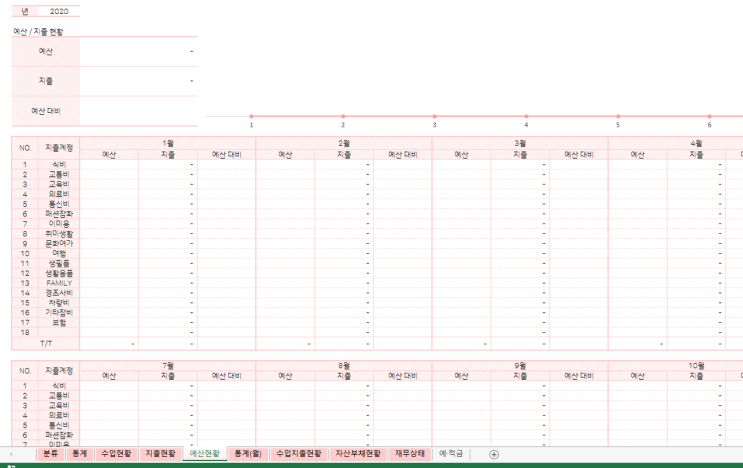Switch to the 자산부채현황 sheet tab
Viewport: 743px width, 468px height.
[x=358, y=454]
